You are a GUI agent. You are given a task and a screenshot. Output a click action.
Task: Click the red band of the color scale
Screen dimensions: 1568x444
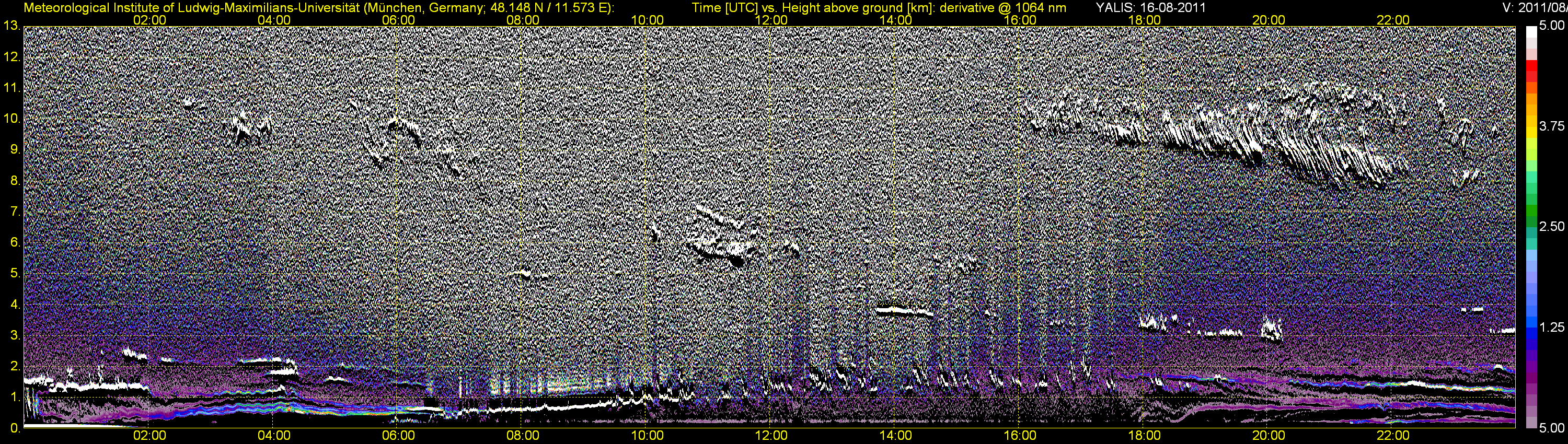[x=1531, y=66]
